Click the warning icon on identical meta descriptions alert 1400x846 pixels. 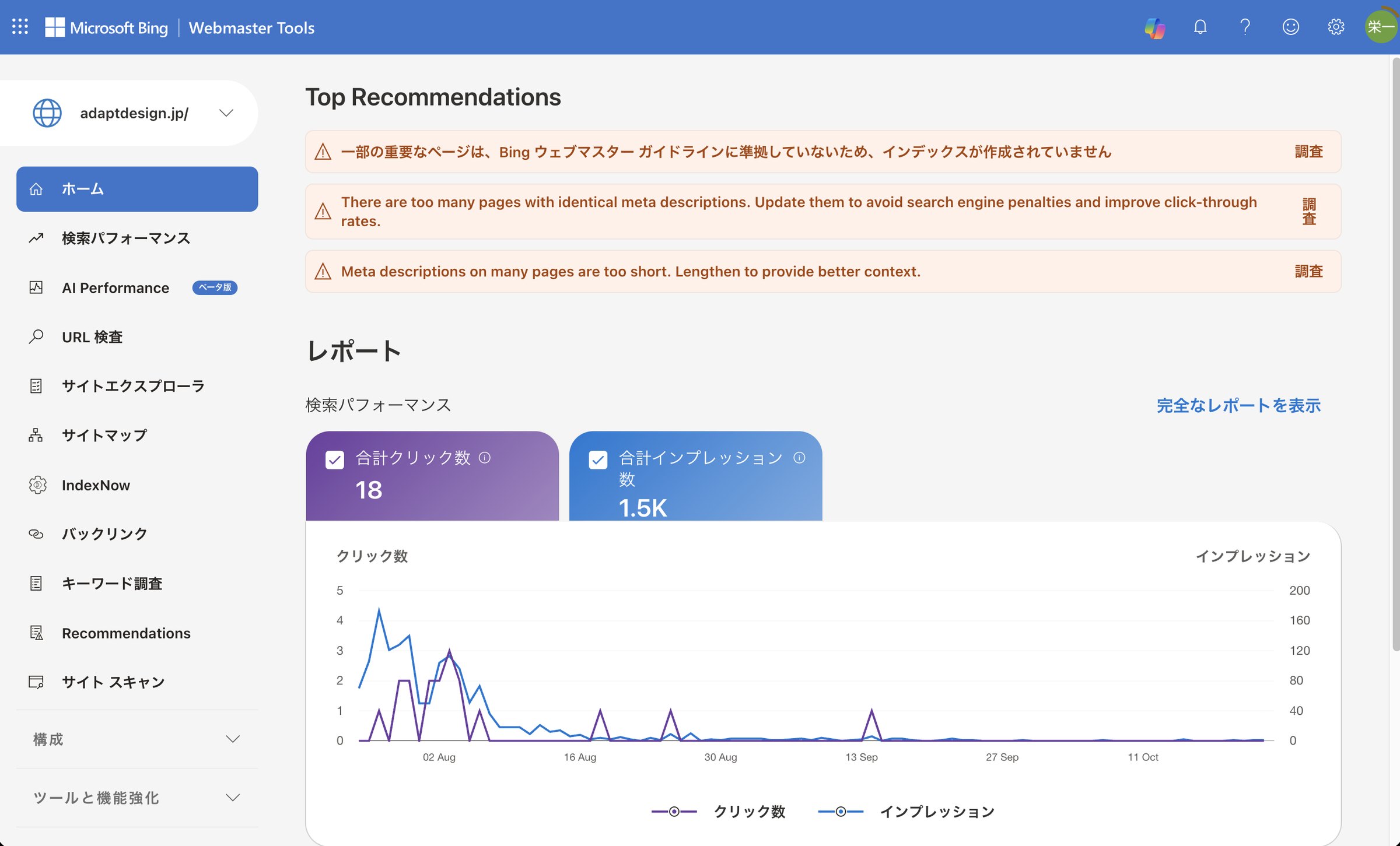tap(323, 211)
